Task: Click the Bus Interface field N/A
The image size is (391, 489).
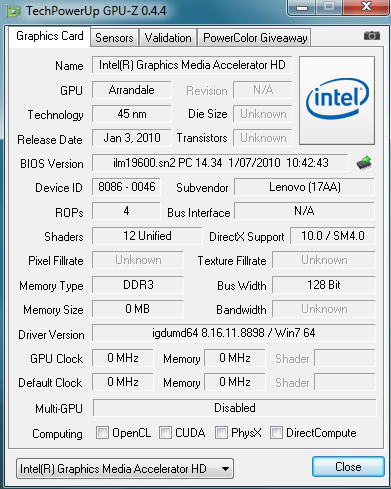Action: click(305, 211)
